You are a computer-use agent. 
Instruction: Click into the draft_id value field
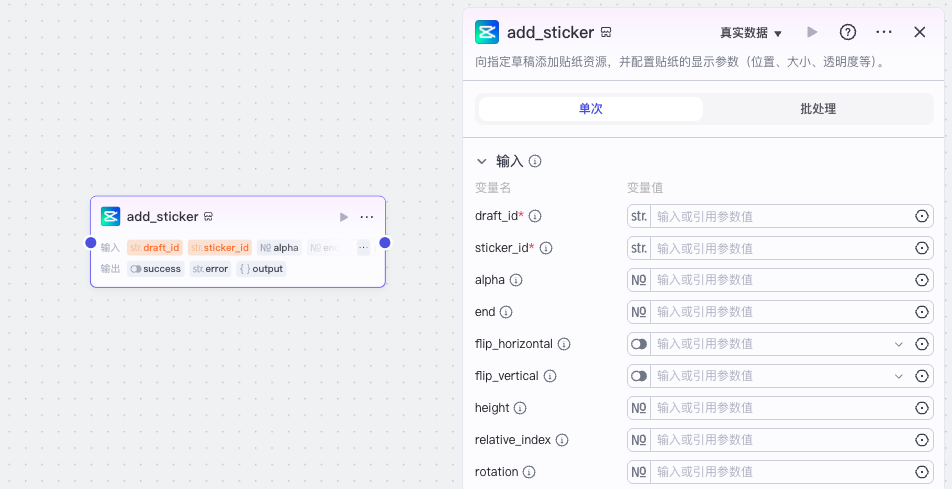click(x=780, y=216)
